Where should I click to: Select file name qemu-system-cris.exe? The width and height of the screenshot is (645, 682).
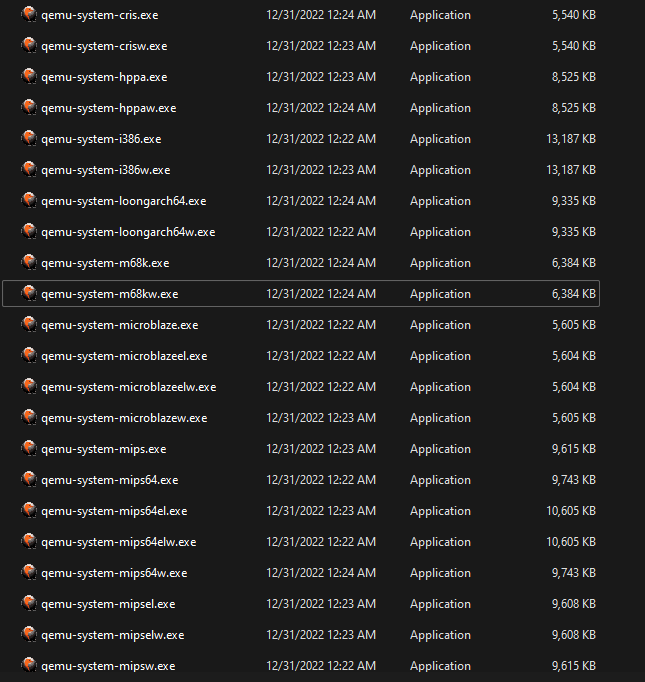pyautogui.click(x=100, y=15)
